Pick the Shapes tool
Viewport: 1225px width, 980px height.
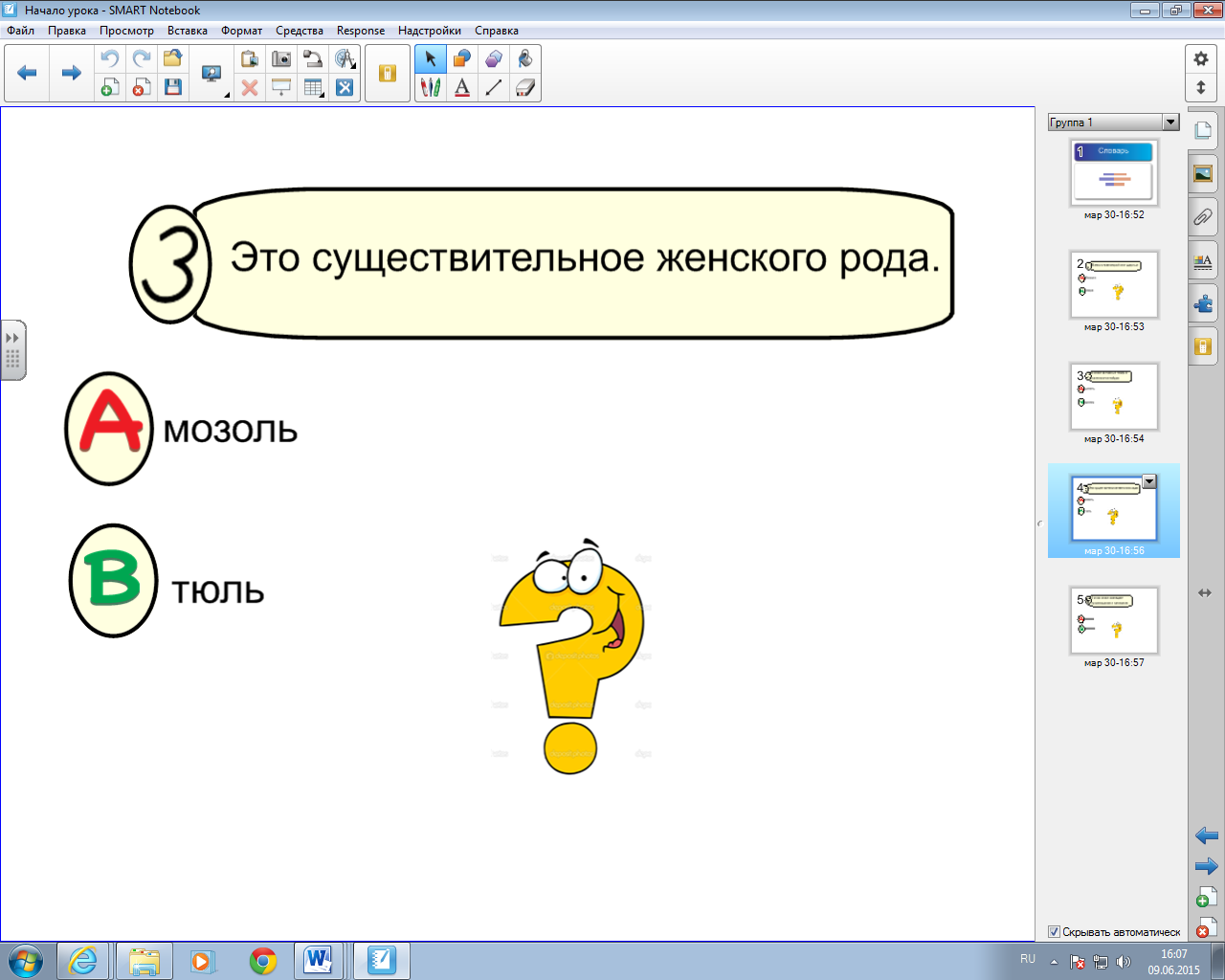462,59
